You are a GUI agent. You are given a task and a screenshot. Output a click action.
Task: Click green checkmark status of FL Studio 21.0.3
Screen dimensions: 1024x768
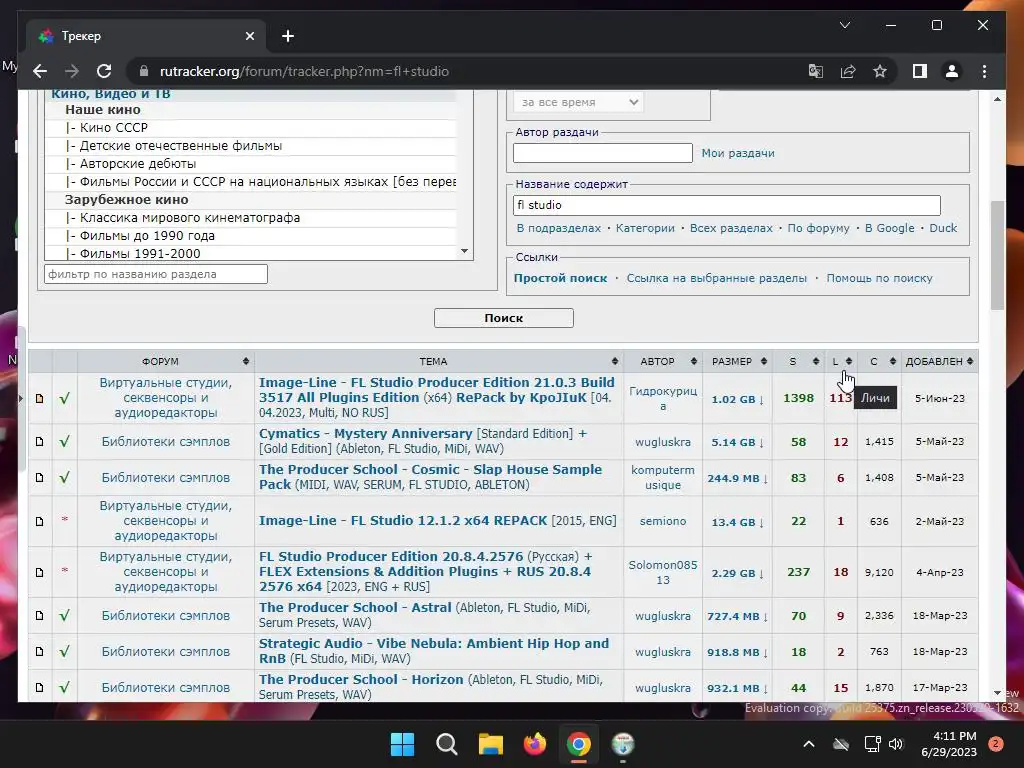(x=64, y=398)
